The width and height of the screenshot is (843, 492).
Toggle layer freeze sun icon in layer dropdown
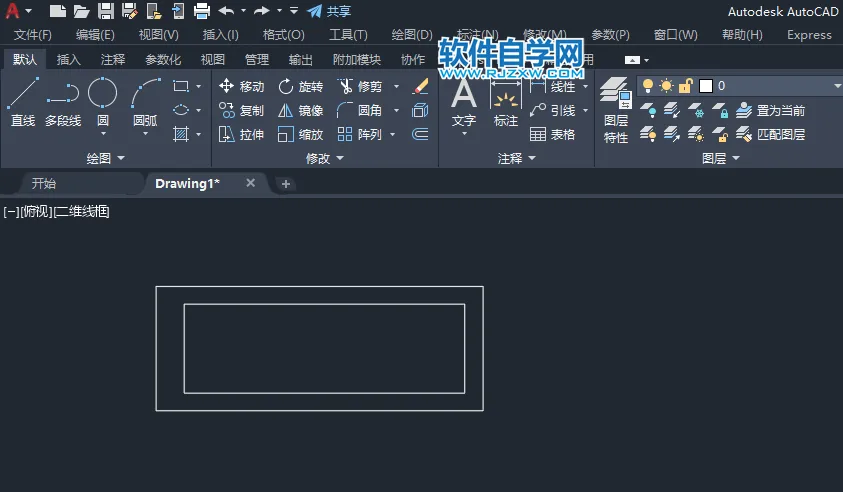667,85
